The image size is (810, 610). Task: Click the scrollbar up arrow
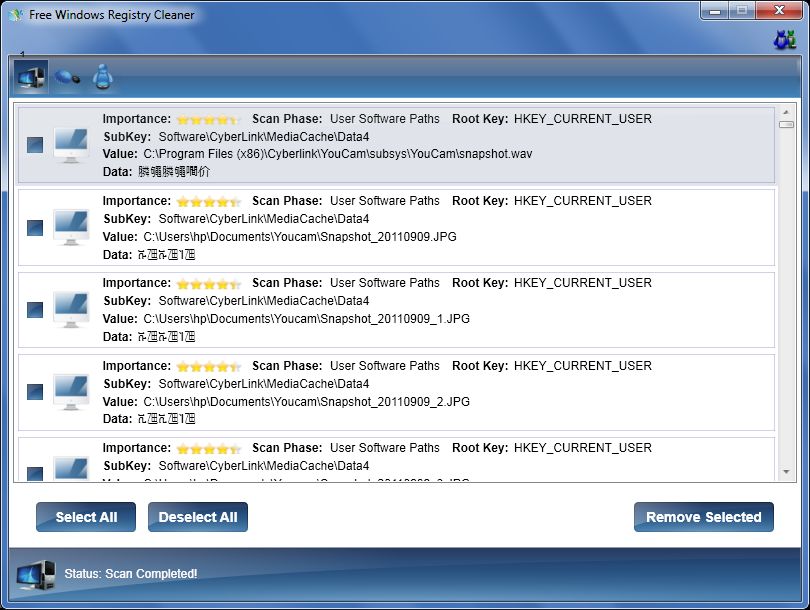click(786, 112)
